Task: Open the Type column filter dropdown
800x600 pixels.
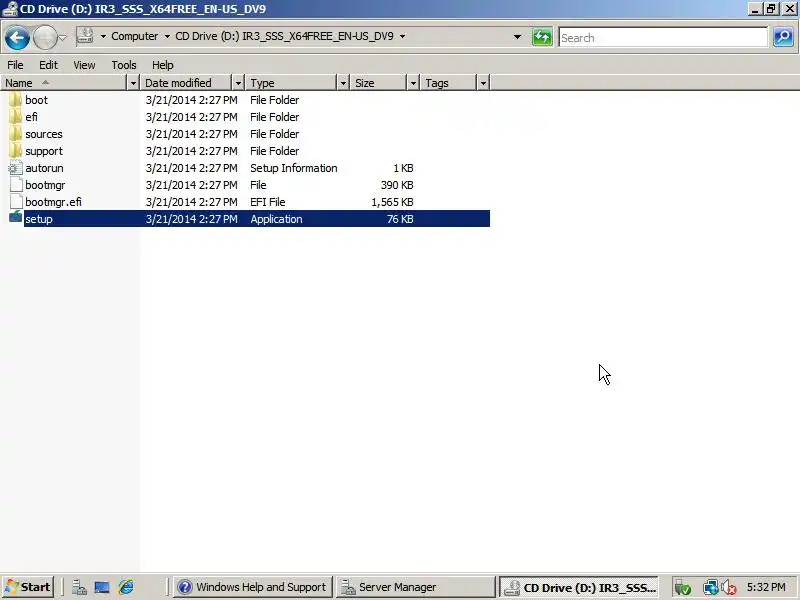Action: click(x=343, y=83)
